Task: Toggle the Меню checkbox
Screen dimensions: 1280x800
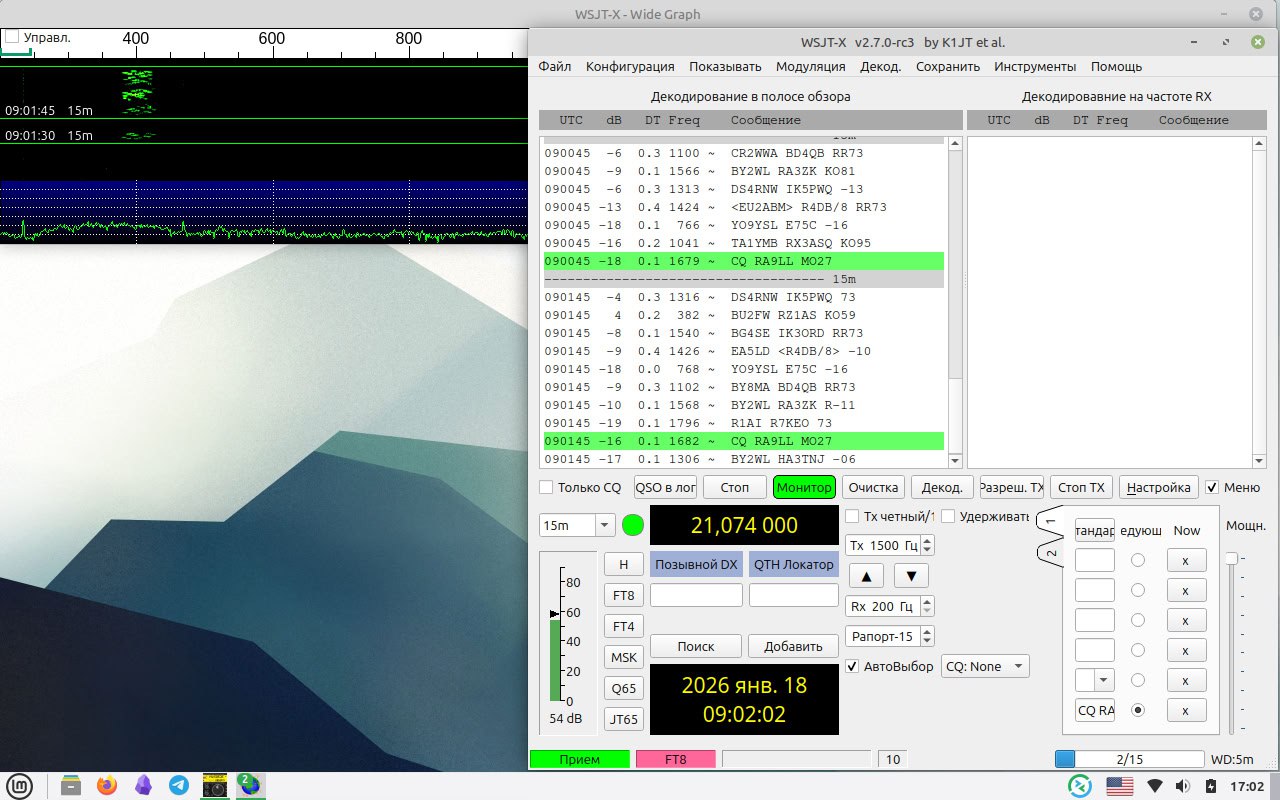Action: (1212, 488)
